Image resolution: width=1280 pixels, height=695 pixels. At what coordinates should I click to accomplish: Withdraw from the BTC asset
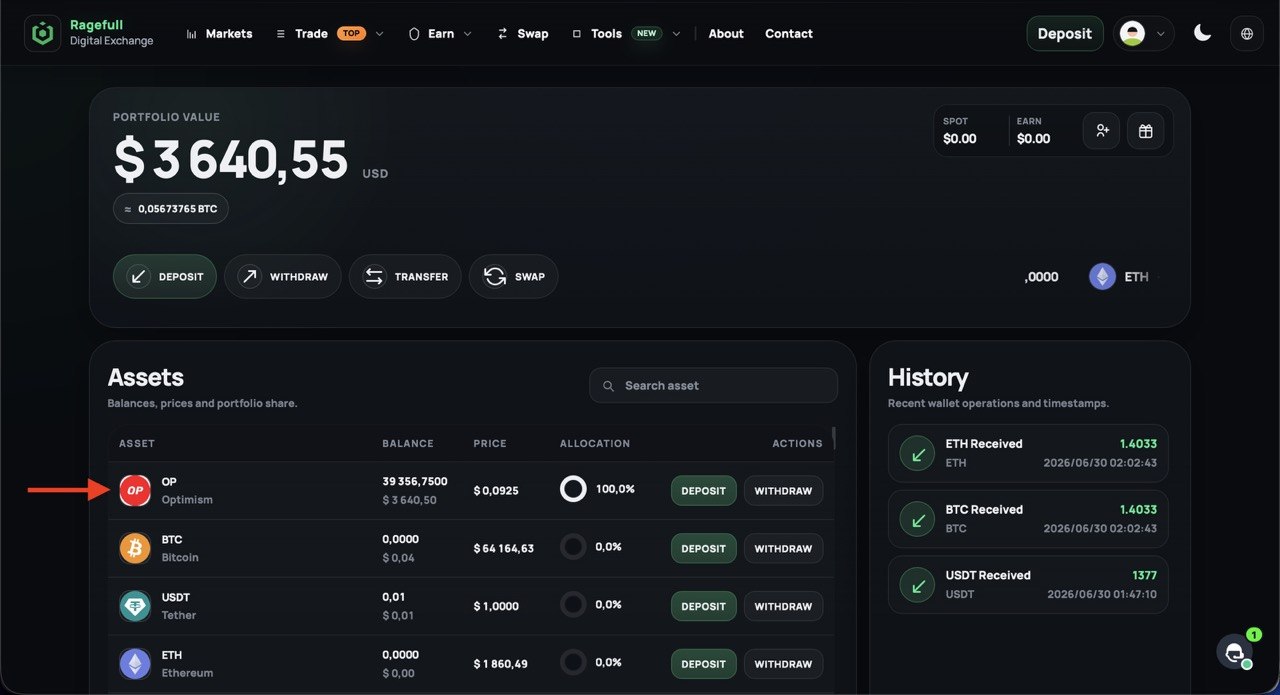(783, 548)
